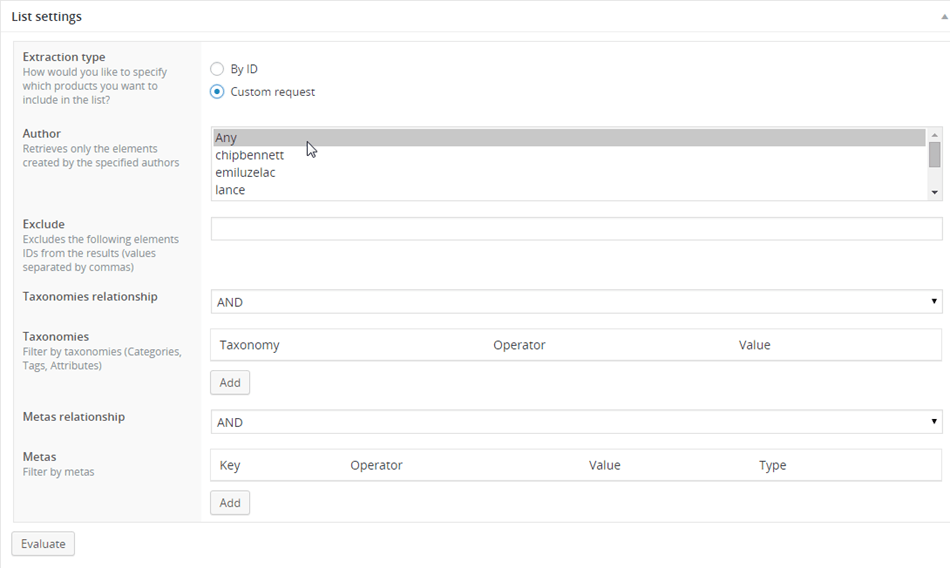Image resolution: width=950 pixels, height=568 pixels.
Task: Select lance in the Author list
Action: click(x=569, y=190)
